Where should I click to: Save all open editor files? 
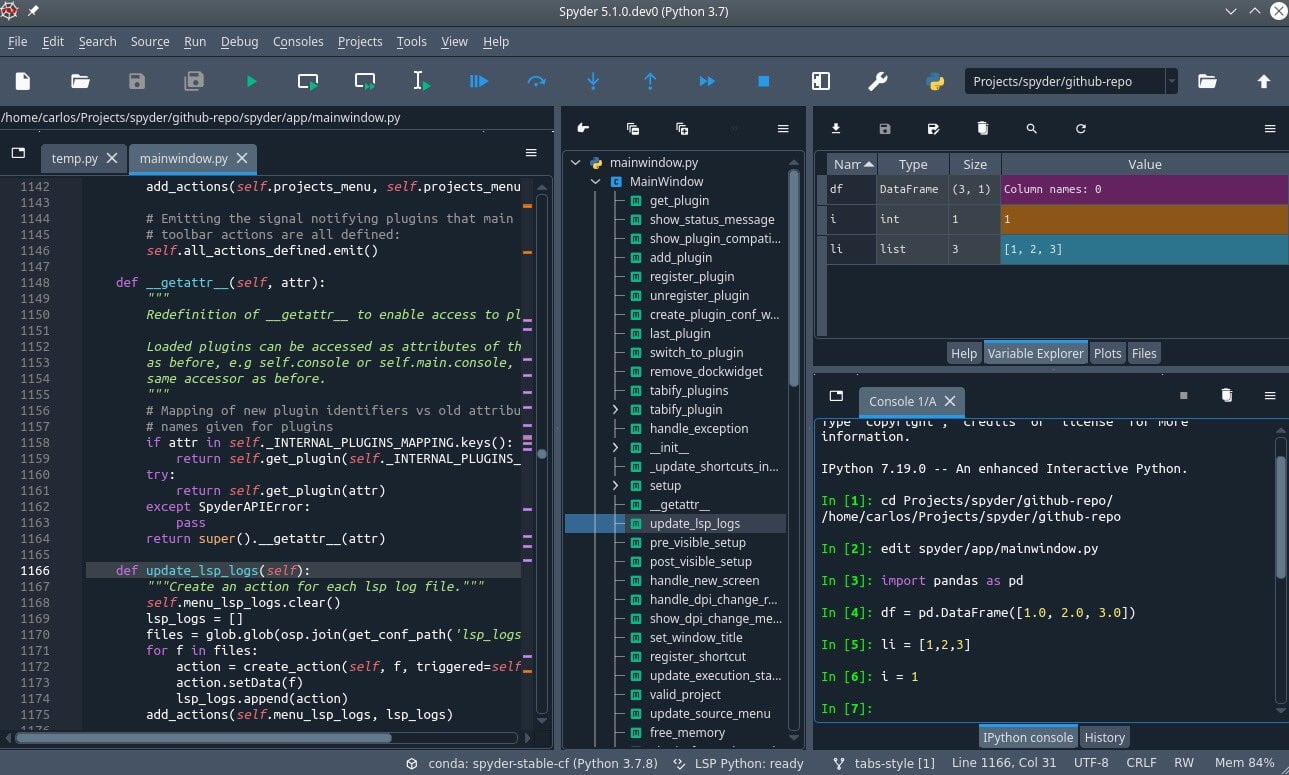[x=194, y=81]
